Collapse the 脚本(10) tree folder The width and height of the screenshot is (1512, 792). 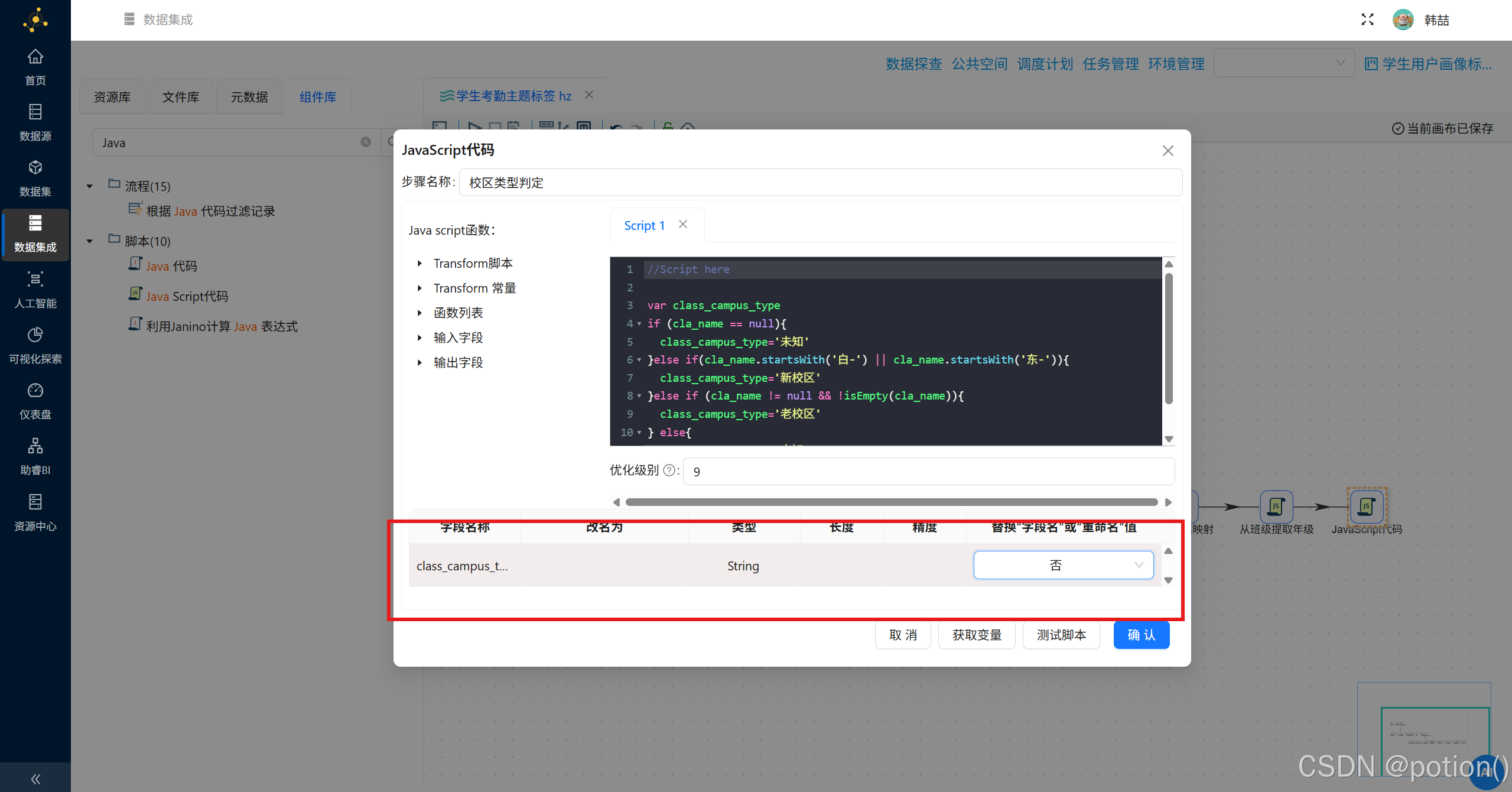(90, 241)
